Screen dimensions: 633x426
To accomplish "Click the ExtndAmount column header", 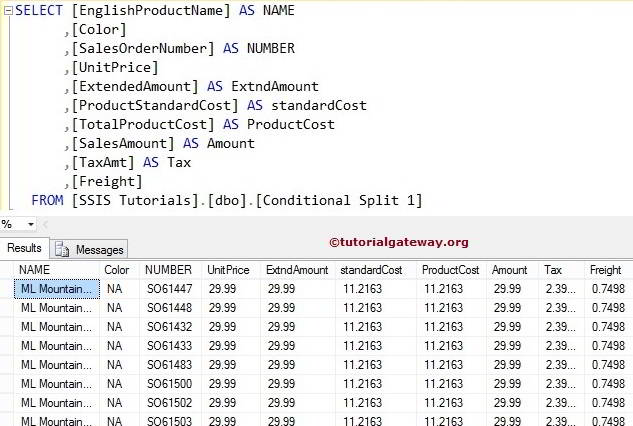I will coord(297,270).
